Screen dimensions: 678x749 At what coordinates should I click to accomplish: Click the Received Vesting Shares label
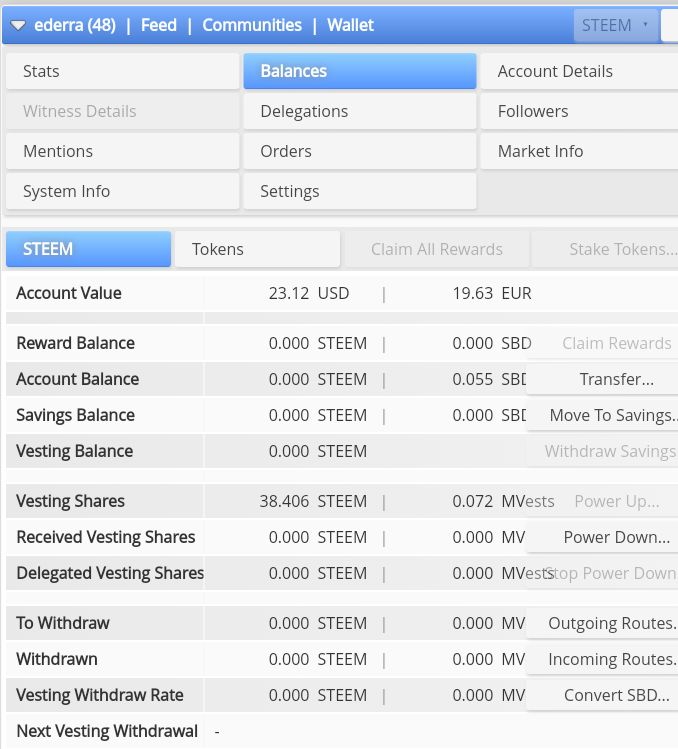[x=106, y=537]
